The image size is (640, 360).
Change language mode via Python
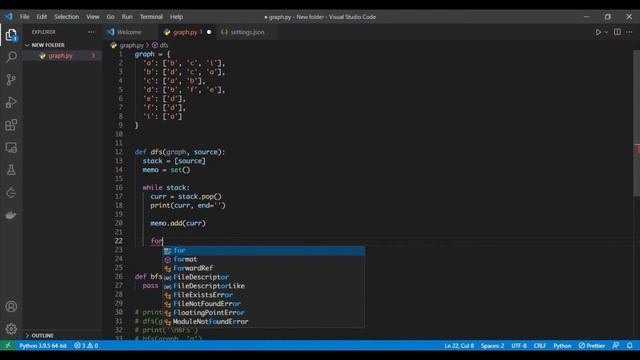tap(562, 346)
